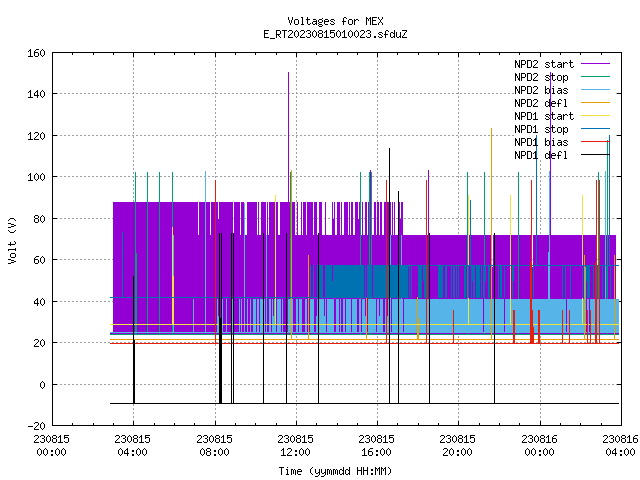Click the 'Volt (V)' y-axis label
Viewport: 640px width, 480px height.
(13, 240)
